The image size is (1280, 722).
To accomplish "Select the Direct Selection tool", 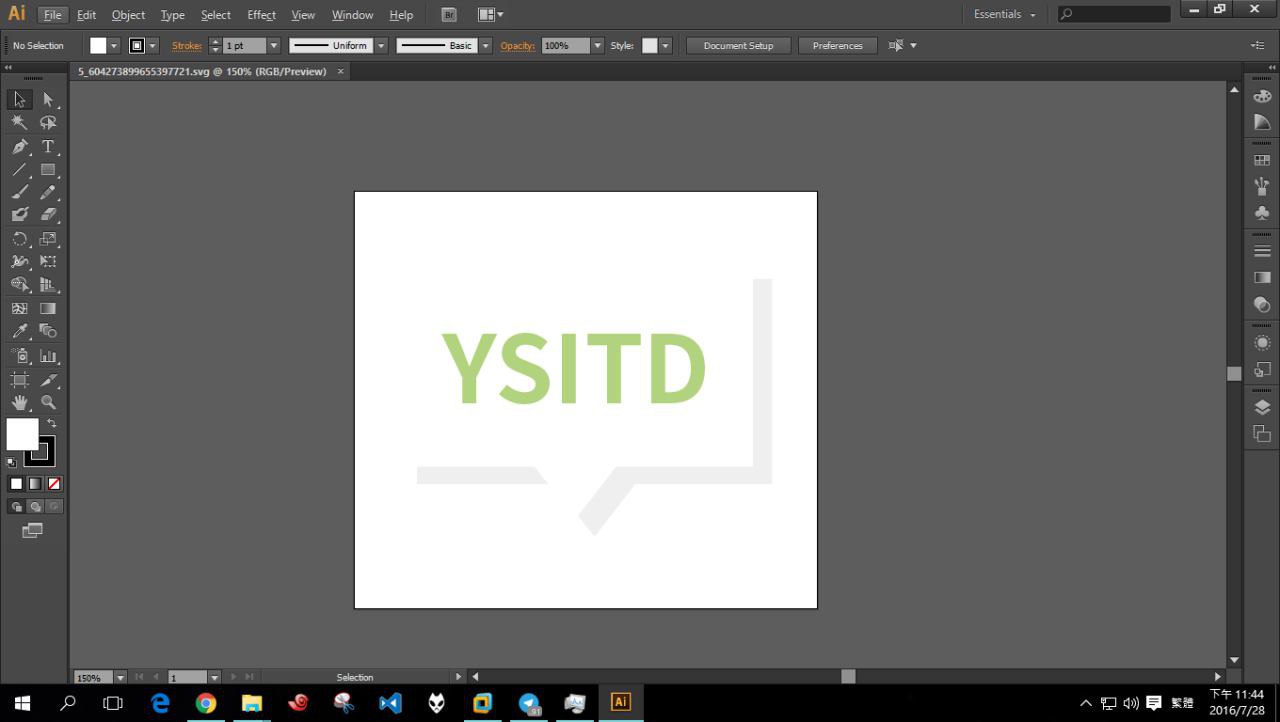I will pos(47,99).
